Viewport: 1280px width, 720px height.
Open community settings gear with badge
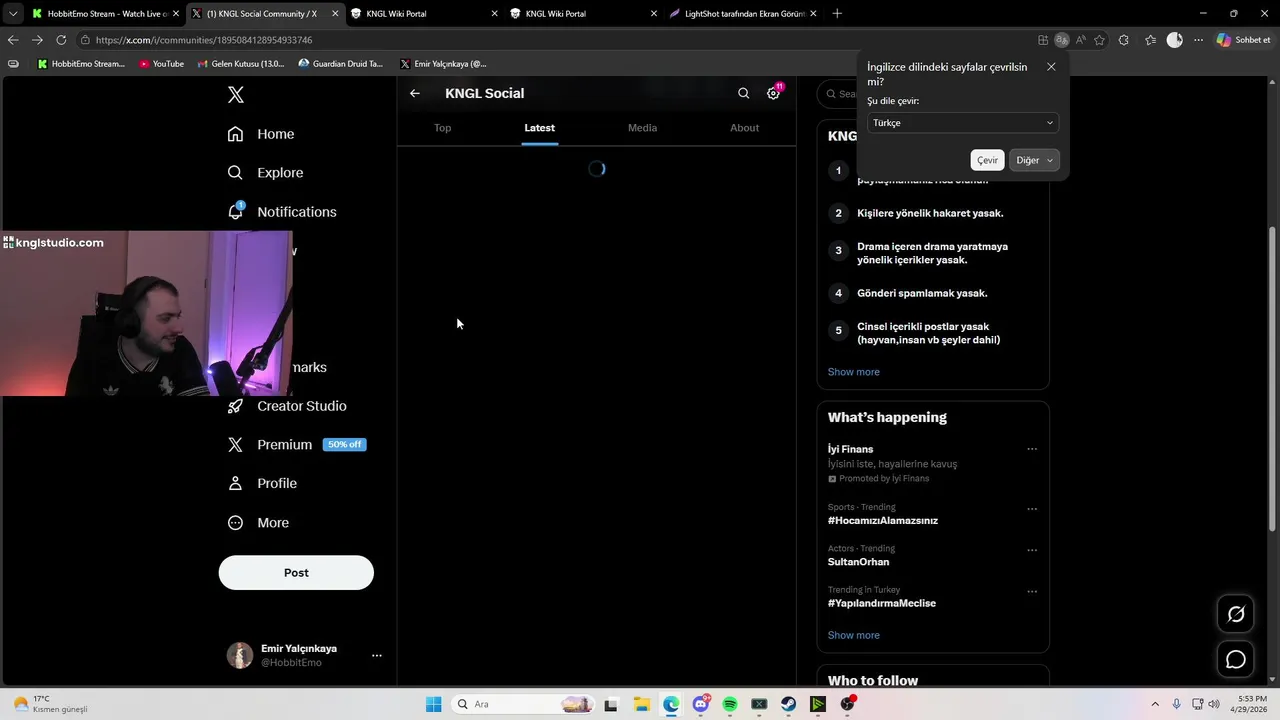coord(773,93)
